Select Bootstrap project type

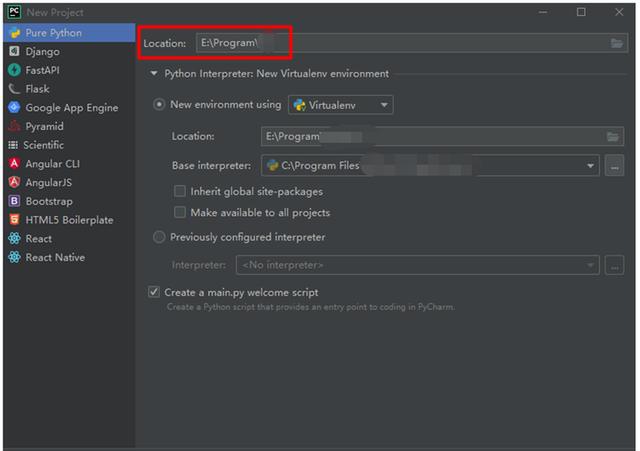[69, 201]
